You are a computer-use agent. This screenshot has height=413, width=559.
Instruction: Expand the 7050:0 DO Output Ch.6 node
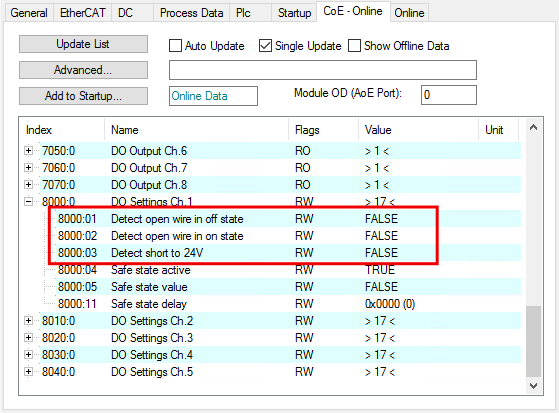[x=29, y=151]
